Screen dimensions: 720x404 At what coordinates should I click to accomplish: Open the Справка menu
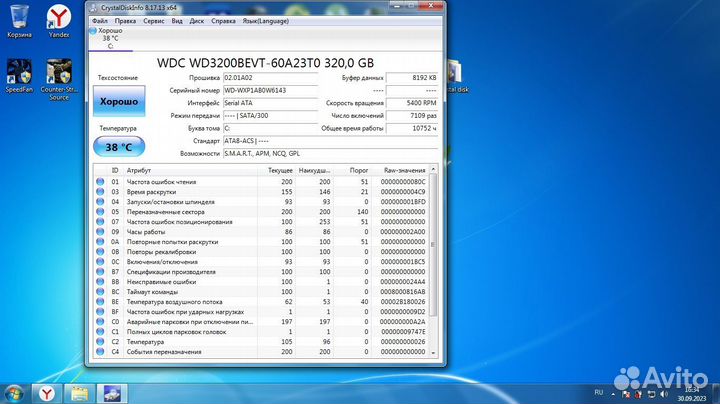[x=223, y=21]
